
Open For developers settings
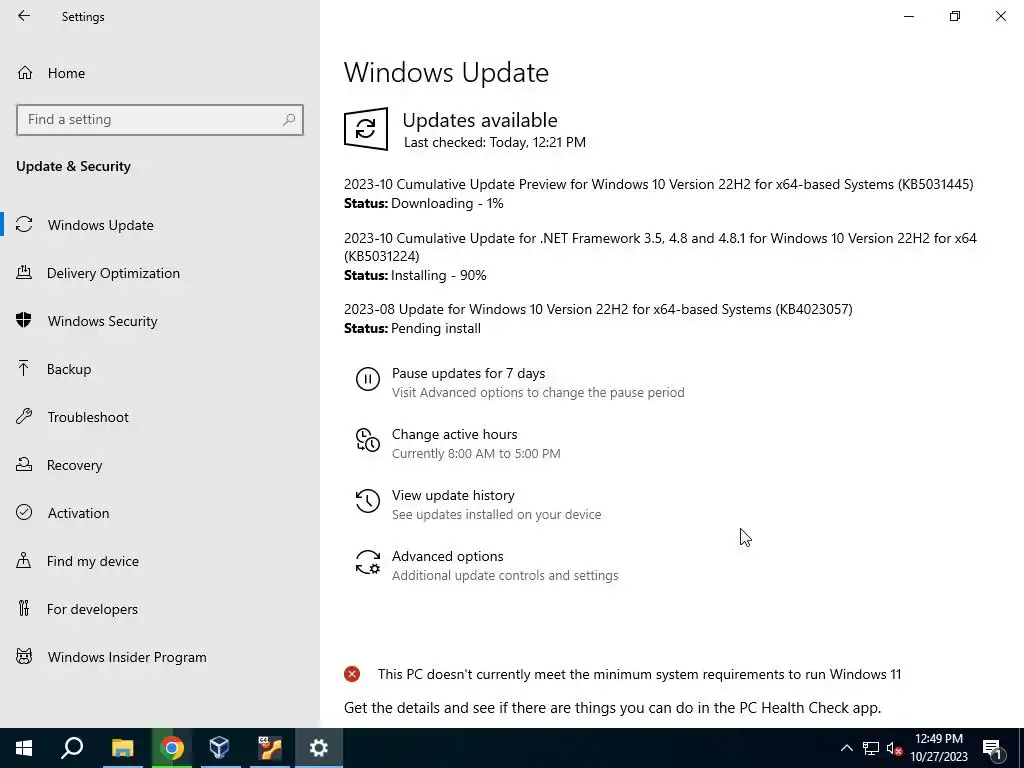tap(160, 609)
